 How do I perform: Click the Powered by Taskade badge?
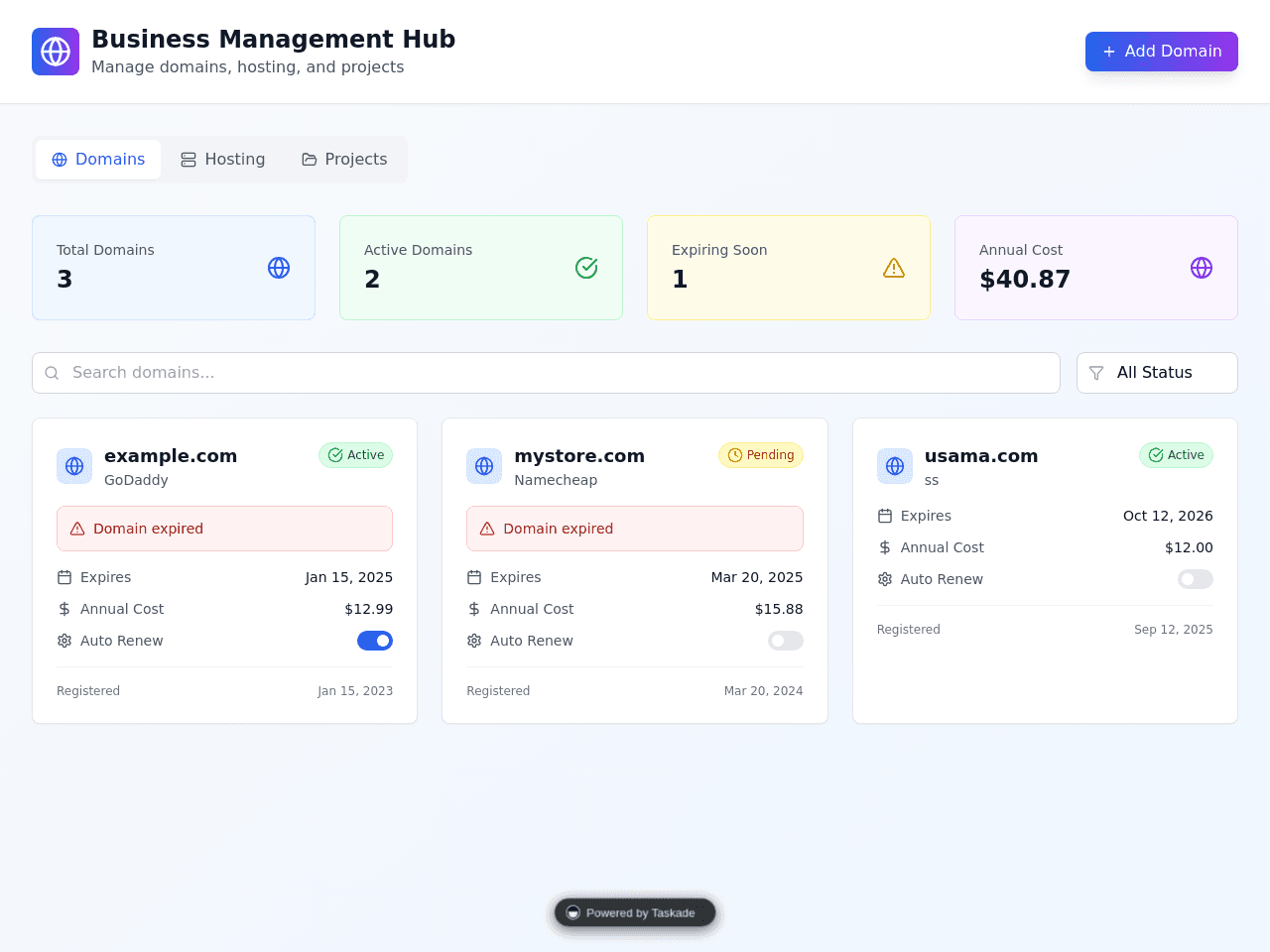tap(635, 912)
